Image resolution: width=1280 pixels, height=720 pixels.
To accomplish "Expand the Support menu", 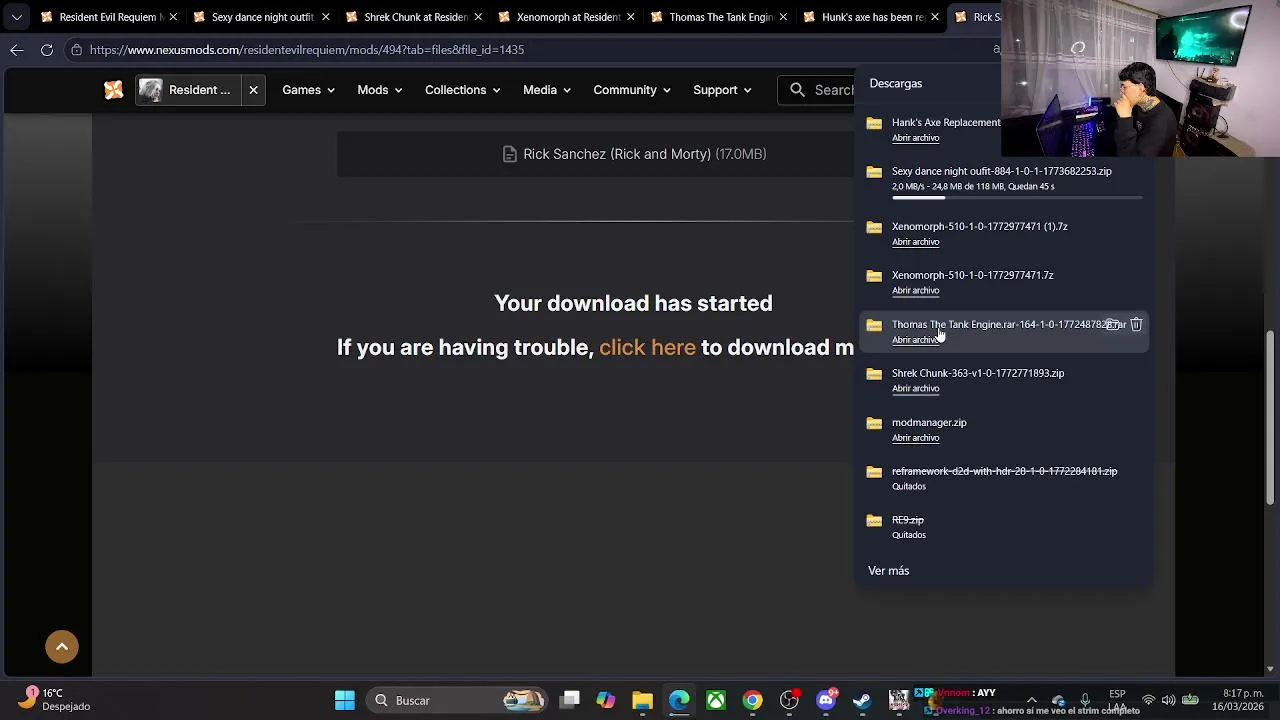I will (722, 90).
